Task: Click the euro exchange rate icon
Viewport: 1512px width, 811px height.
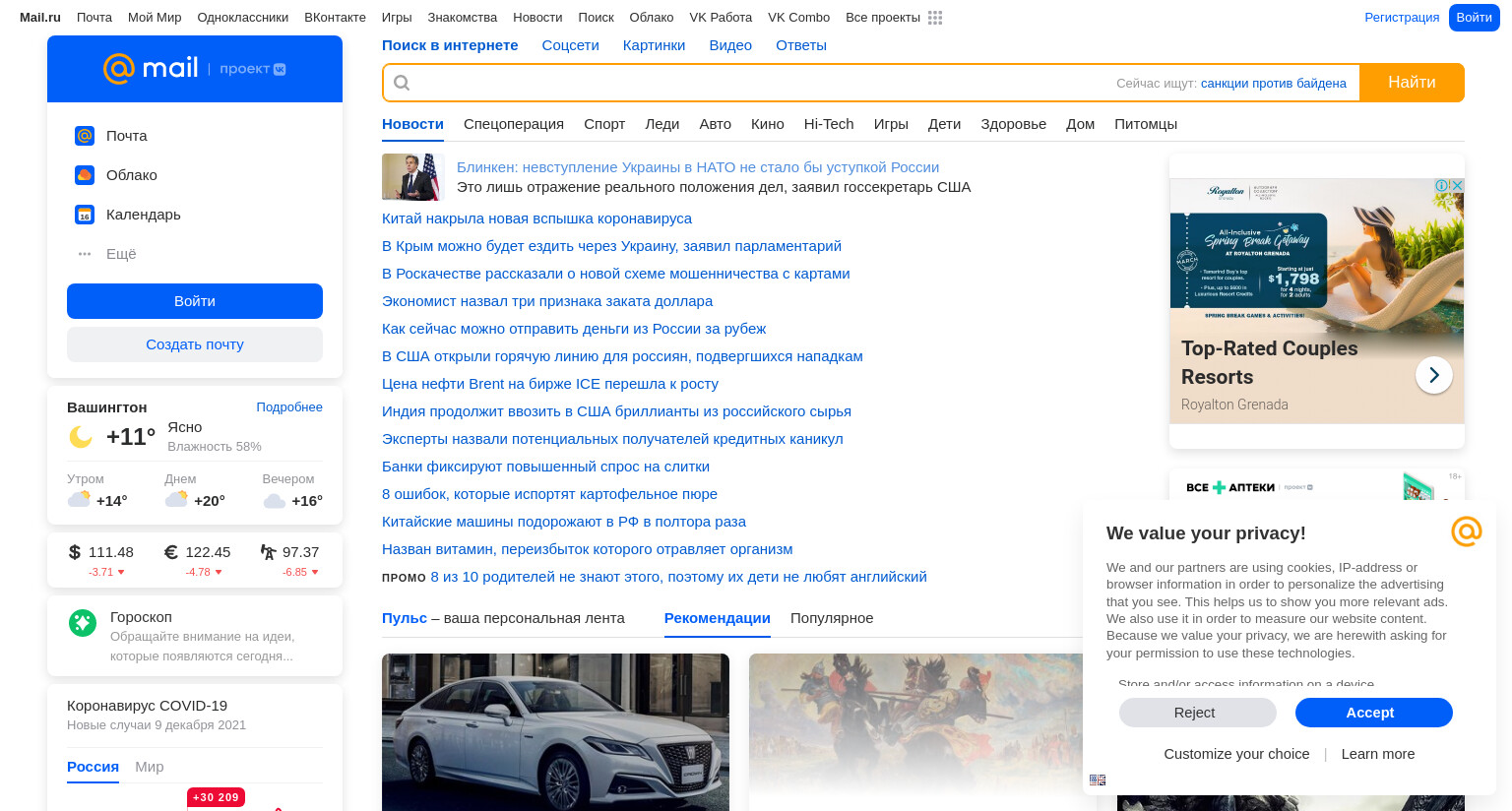Action: point(171,552)
